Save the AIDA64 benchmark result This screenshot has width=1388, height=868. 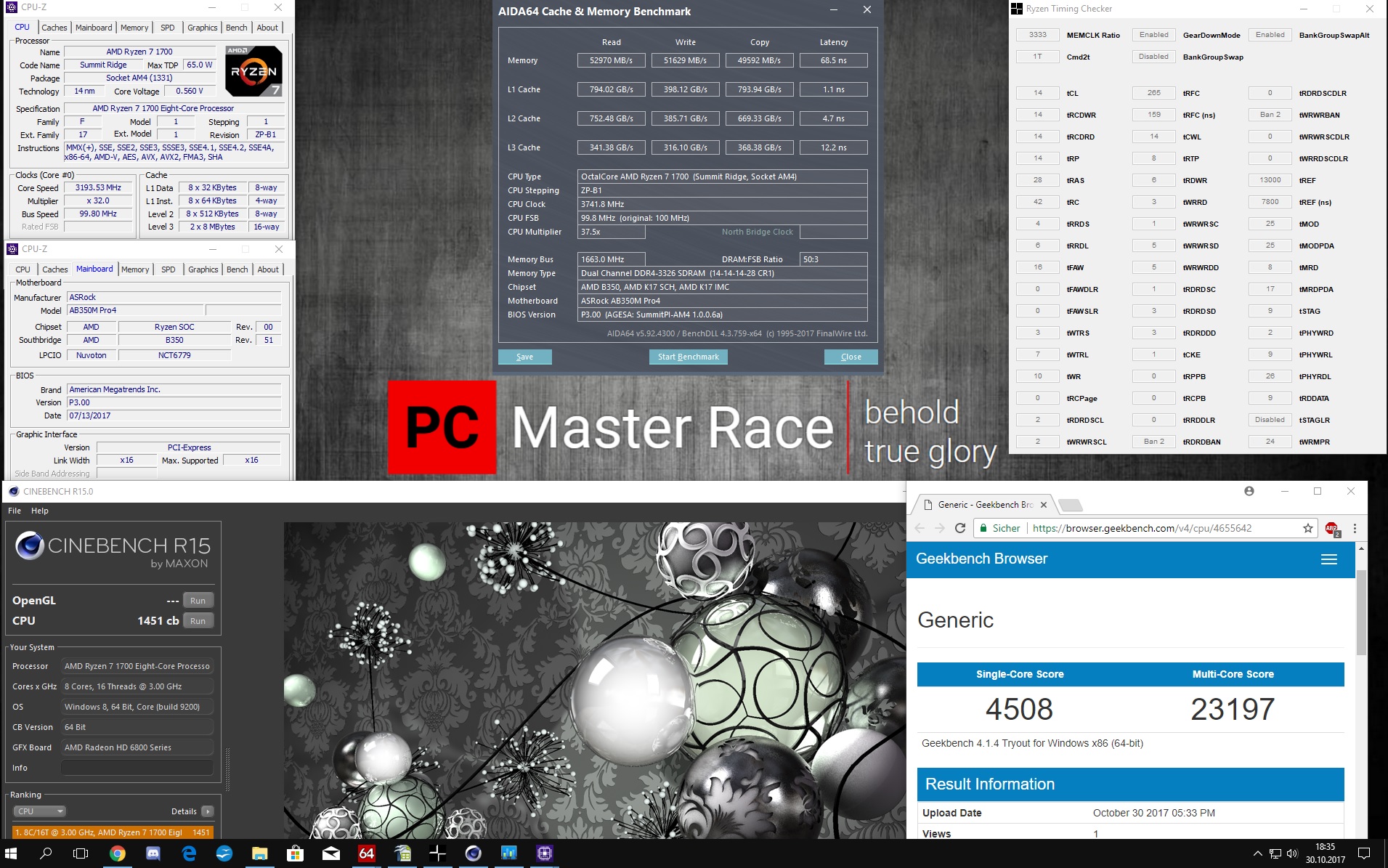tap(524, 357)
